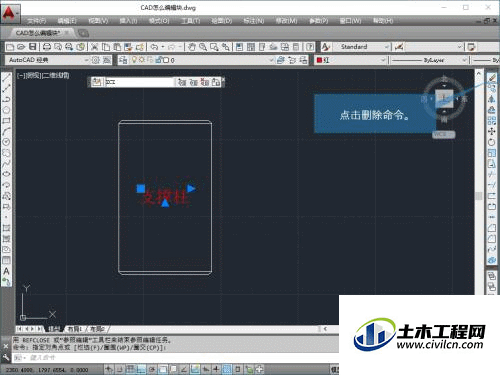Toggle 3D Object Snap in status bar
Image resolution: width=500 pixels, height=375 pixels.
coord(174,369)
